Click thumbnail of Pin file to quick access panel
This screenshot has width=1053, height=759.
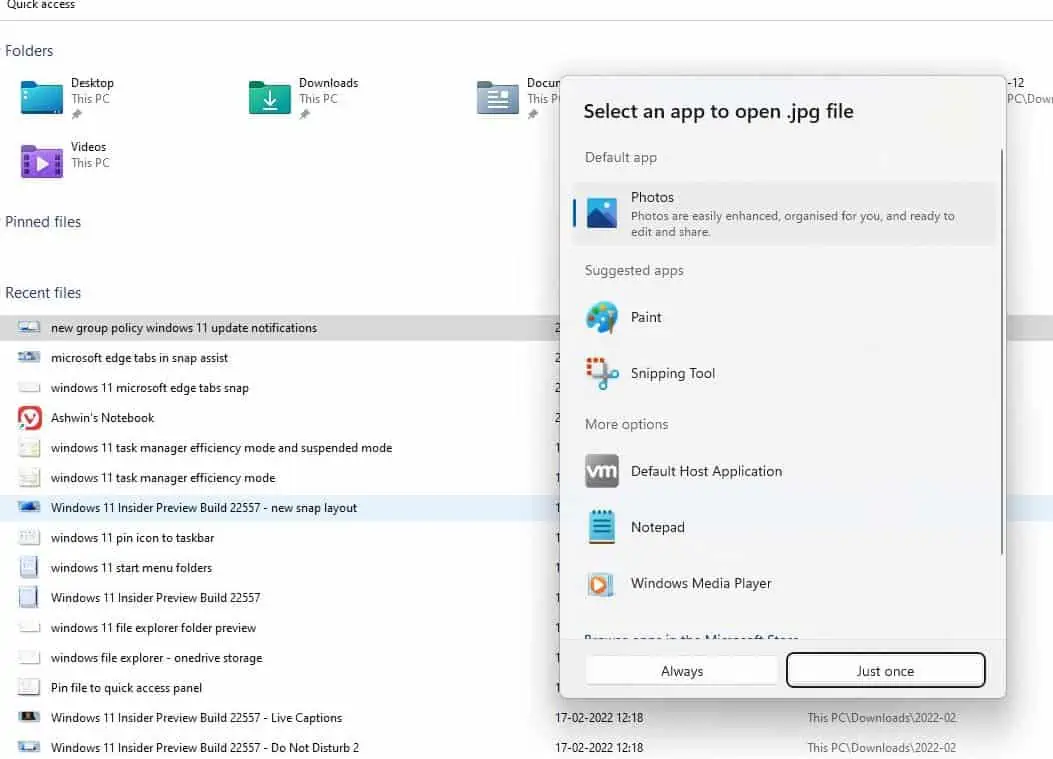(x=29, y=687)
